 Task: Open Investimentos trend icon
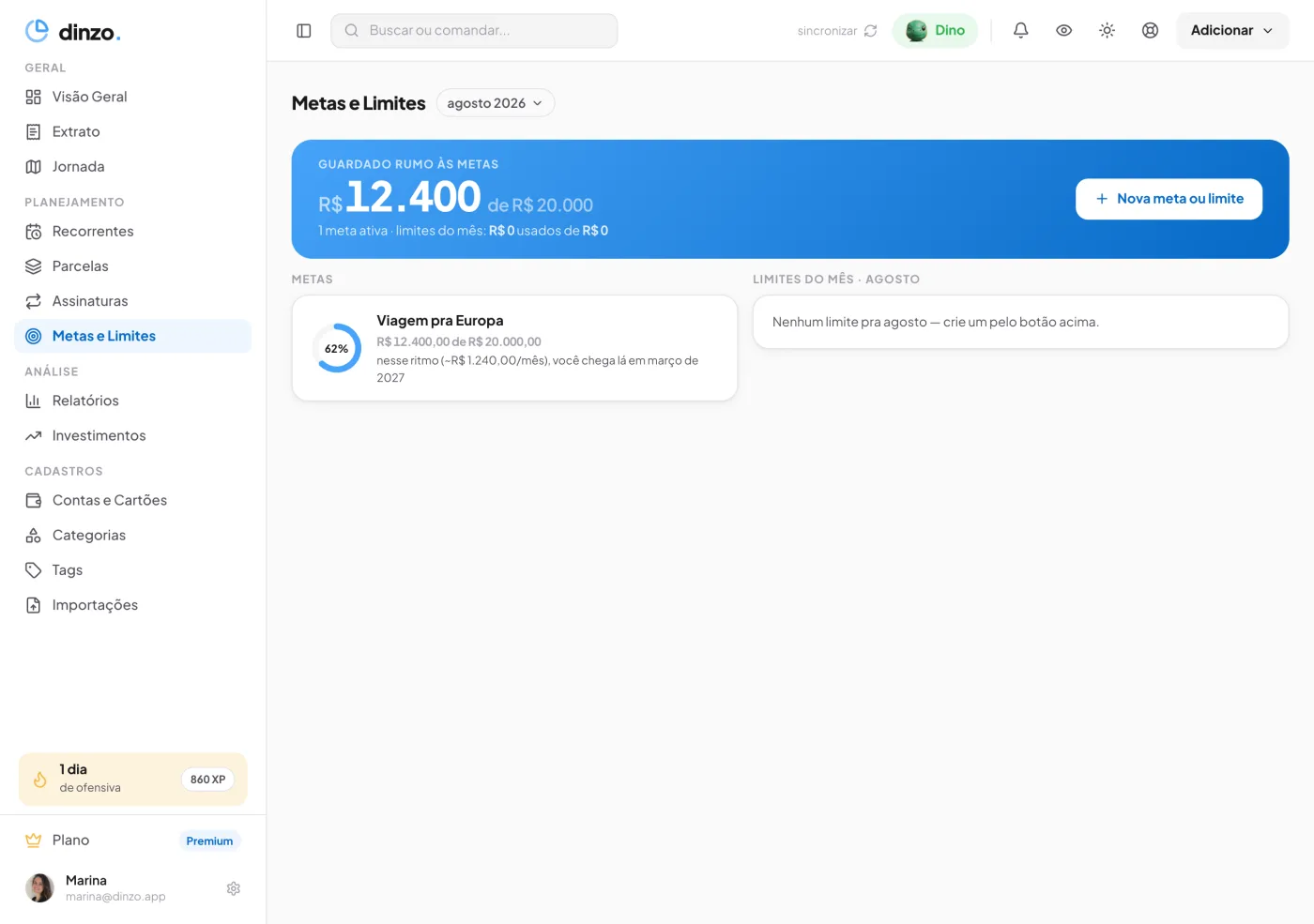pyautogui.click(x=34, y=435)
